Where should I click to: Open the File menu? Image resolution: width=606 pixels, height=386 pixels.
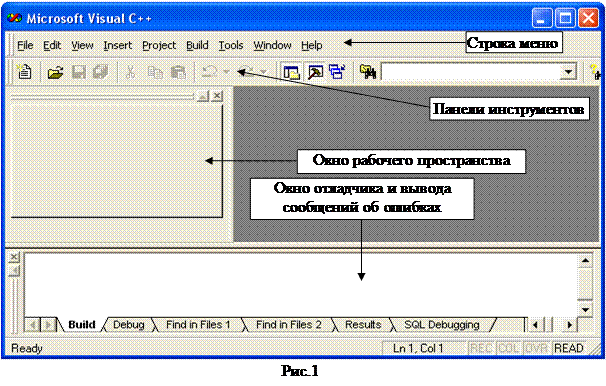pyautogui.click(x=25, y=46)
